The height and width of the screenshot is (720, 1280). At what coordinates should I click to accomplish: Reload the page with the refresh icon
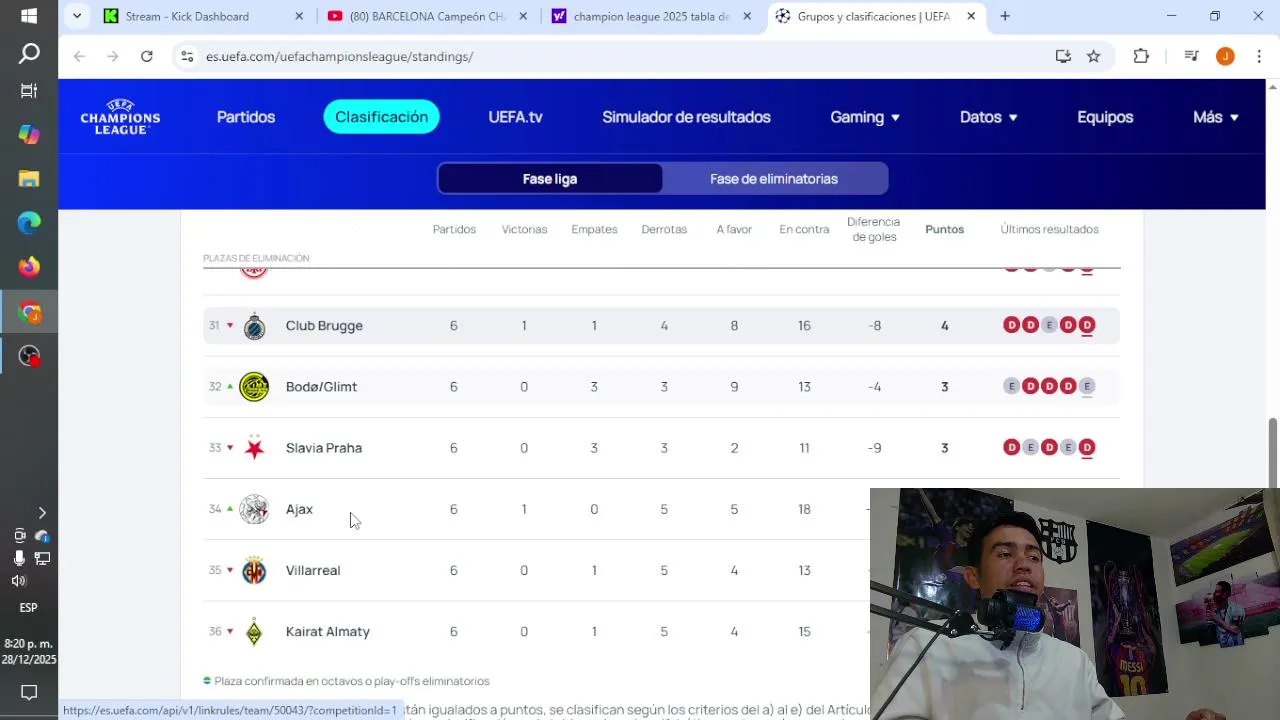click(147, 56)
